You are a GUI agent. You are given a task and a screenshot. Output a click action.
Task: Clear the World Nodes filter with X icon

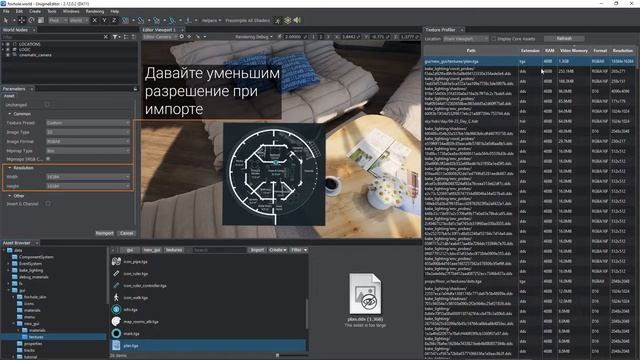tap(106, 37)
